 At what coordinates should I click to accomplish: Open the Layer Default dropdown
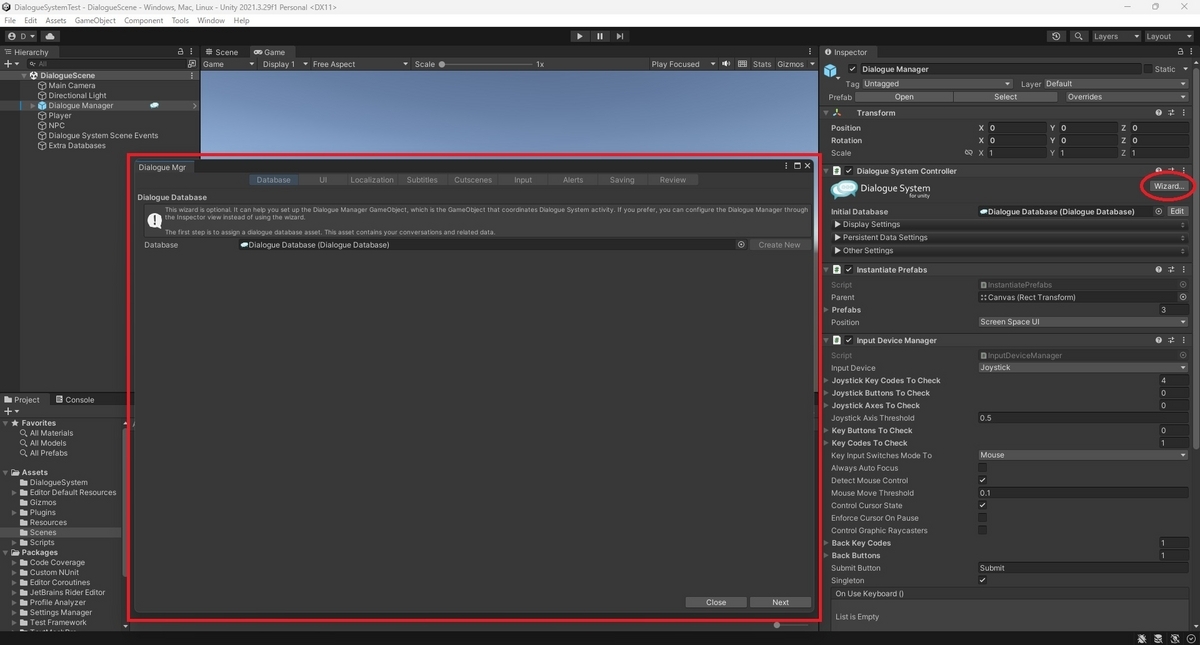[1115, 84]
